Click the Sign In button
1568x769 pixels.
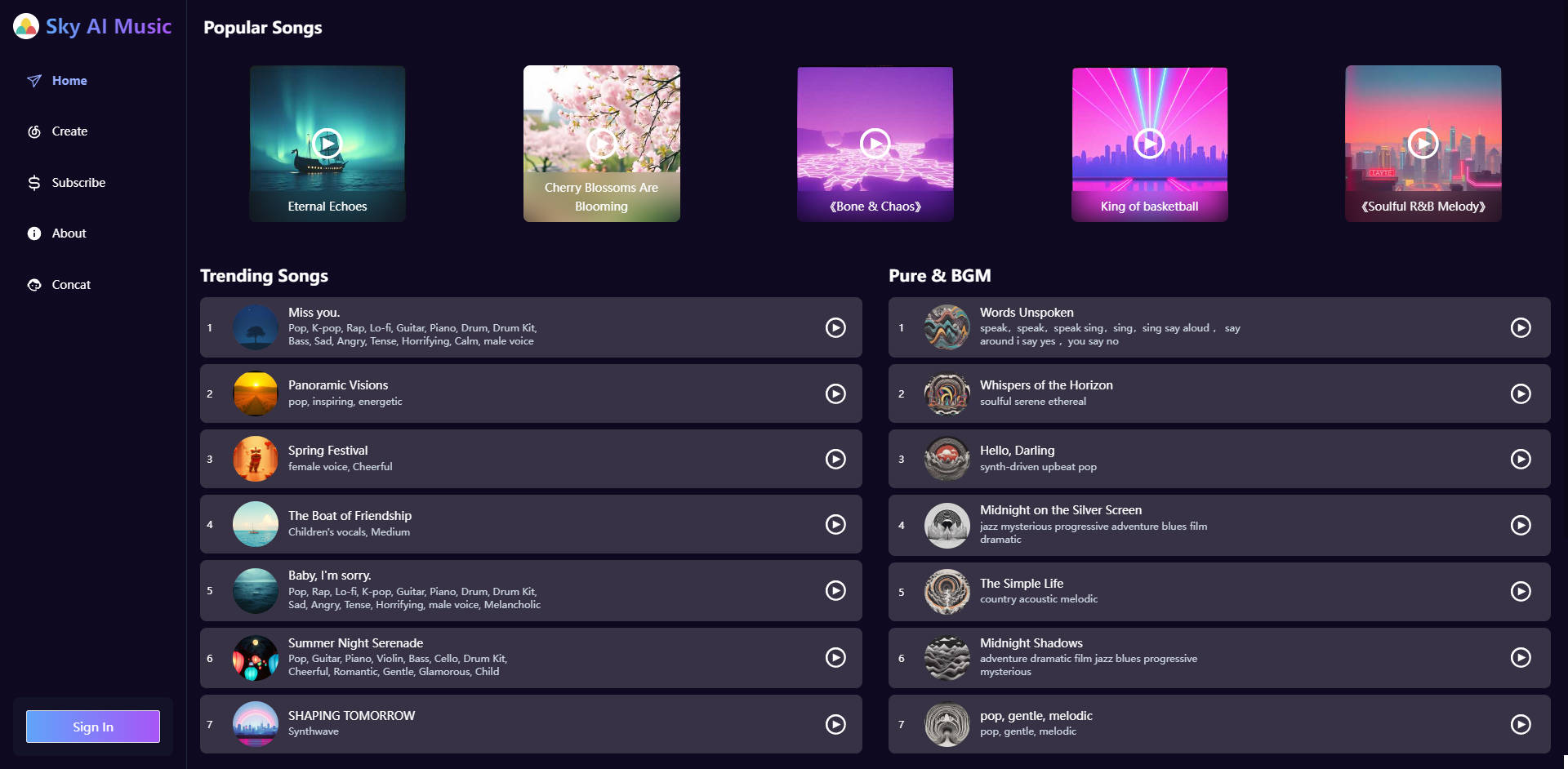[x=92, y=726]
